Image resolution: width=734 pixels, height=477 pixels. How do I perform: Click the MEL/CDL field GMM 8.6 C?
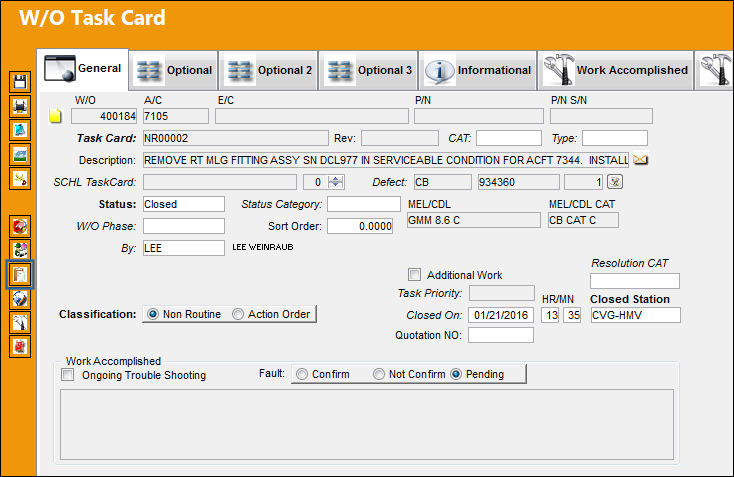[474, 220]
